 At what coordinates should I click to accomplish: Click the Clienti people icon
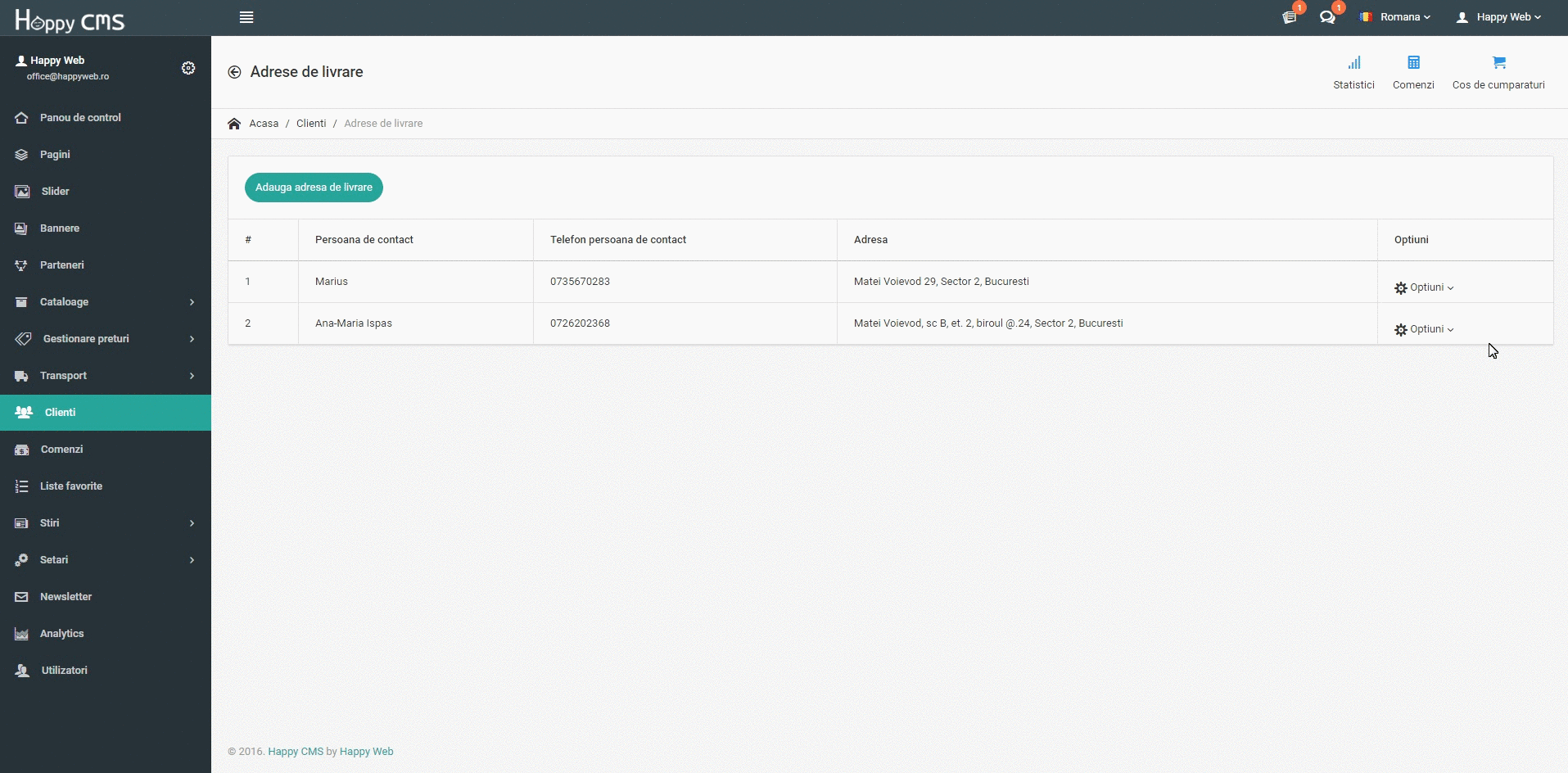click(24, 412)
